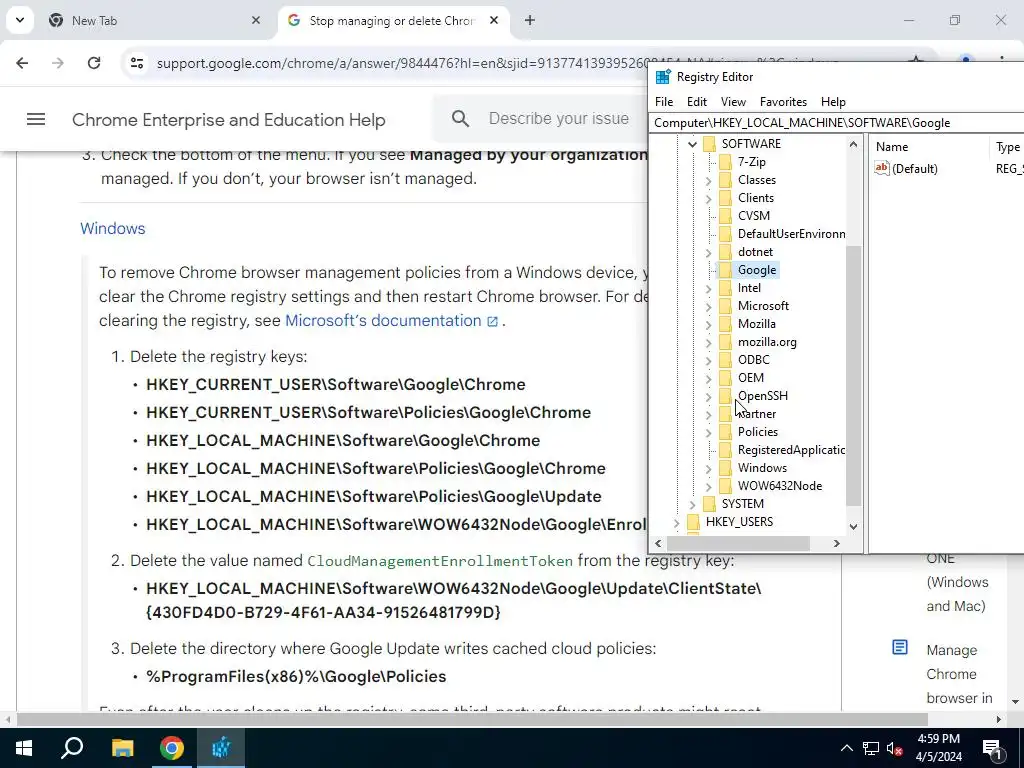The height and width of the screenshot is (768, 1024).
Task: Open Windows Start menu
Action: pyautogui.click(x=24, y=748)
